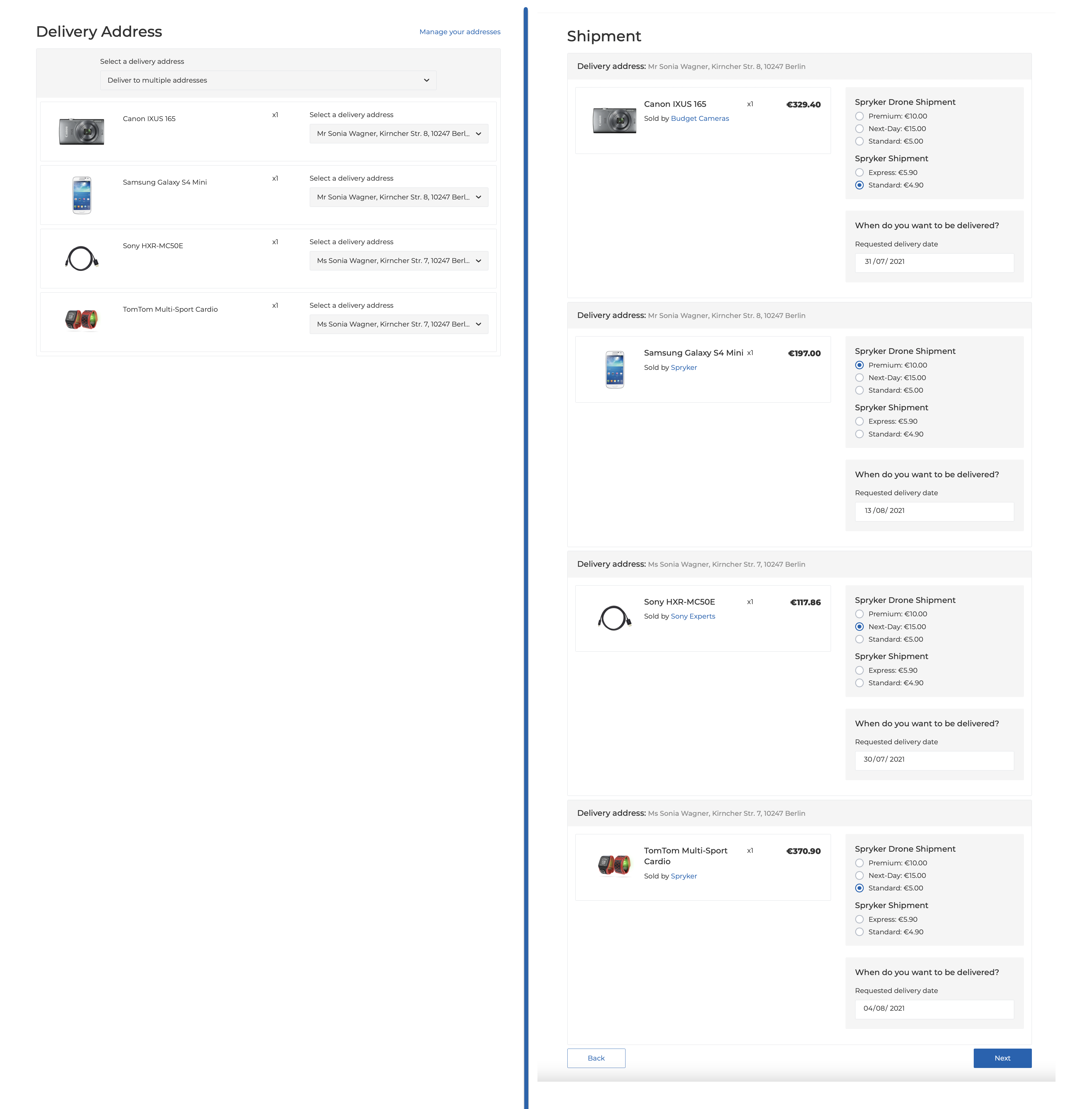Viewport: 1092px width, 1109px height.
Task: Expand Canon IXUS 165 delivery address dropdown
Action: click(399, 134)
